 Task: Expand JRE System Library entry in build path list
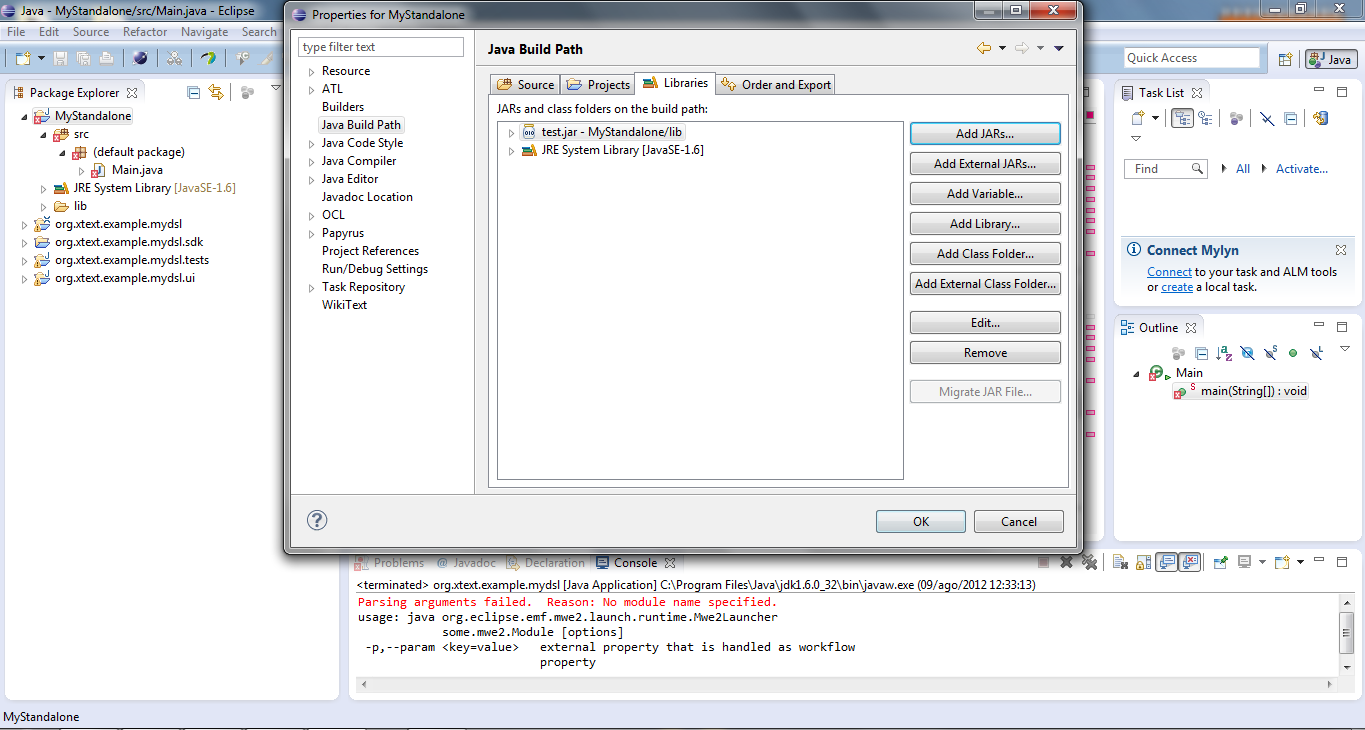pyautogui.click(x=511, y=151)
